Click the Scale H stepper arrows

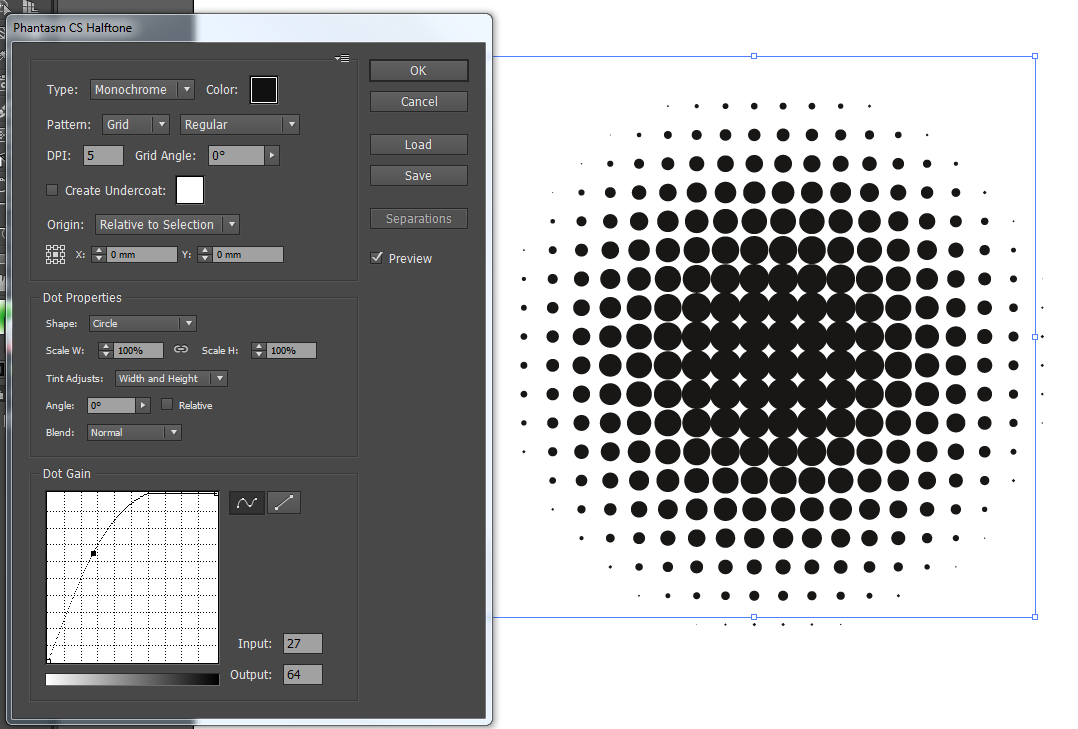(x=258, y=351)
